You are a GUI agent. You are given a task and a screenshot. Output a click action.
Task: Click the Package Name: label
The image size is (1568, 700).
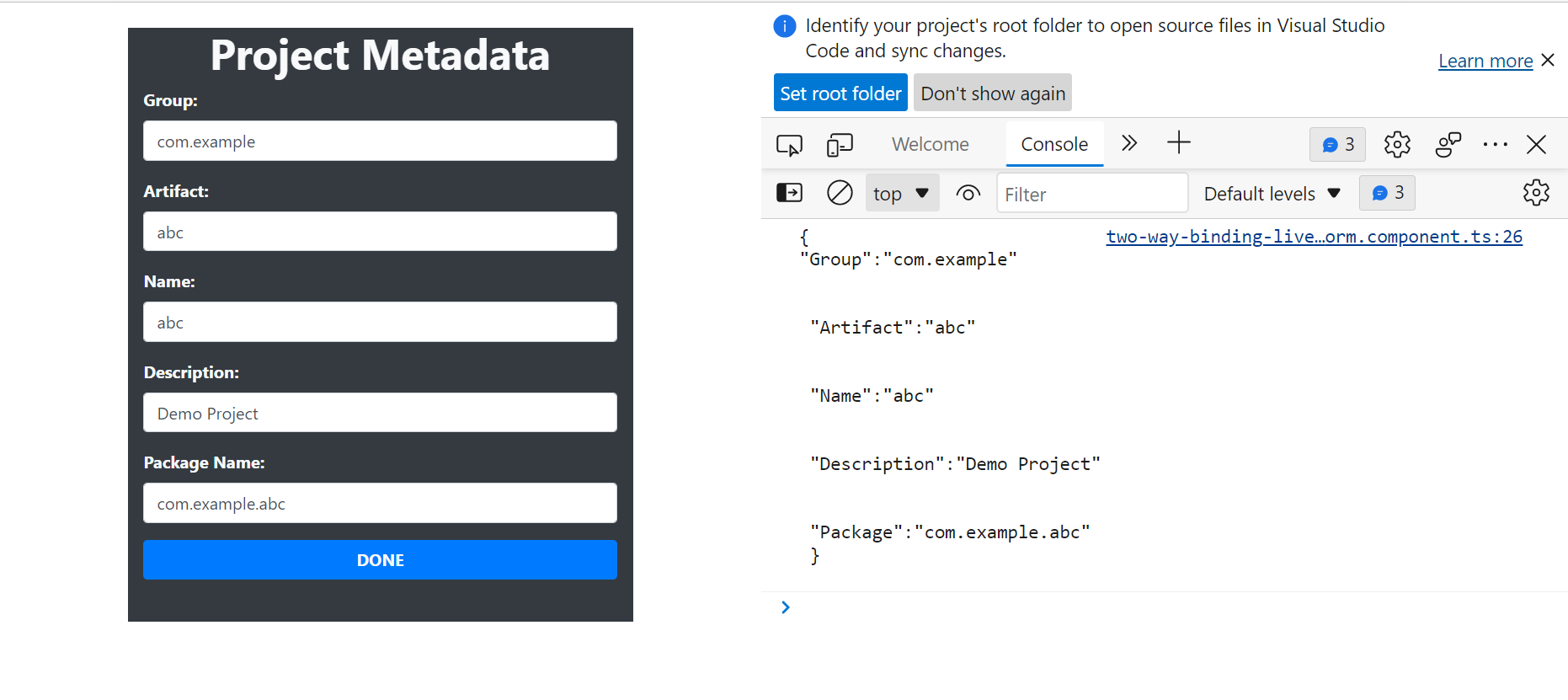[204, 462]
